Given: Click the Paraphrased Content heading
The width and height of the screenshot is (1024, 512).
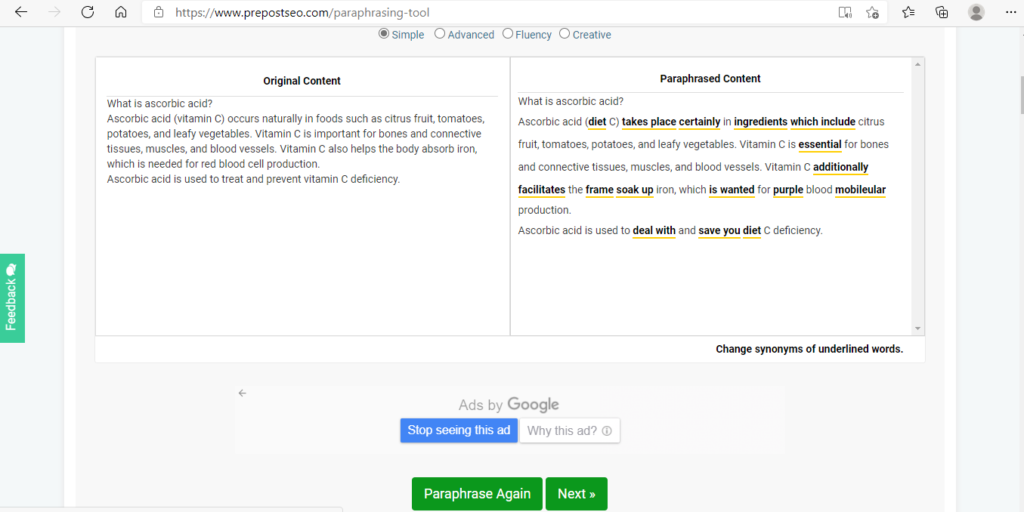Looking at the screenshot, I should click(x=710, y=78).
